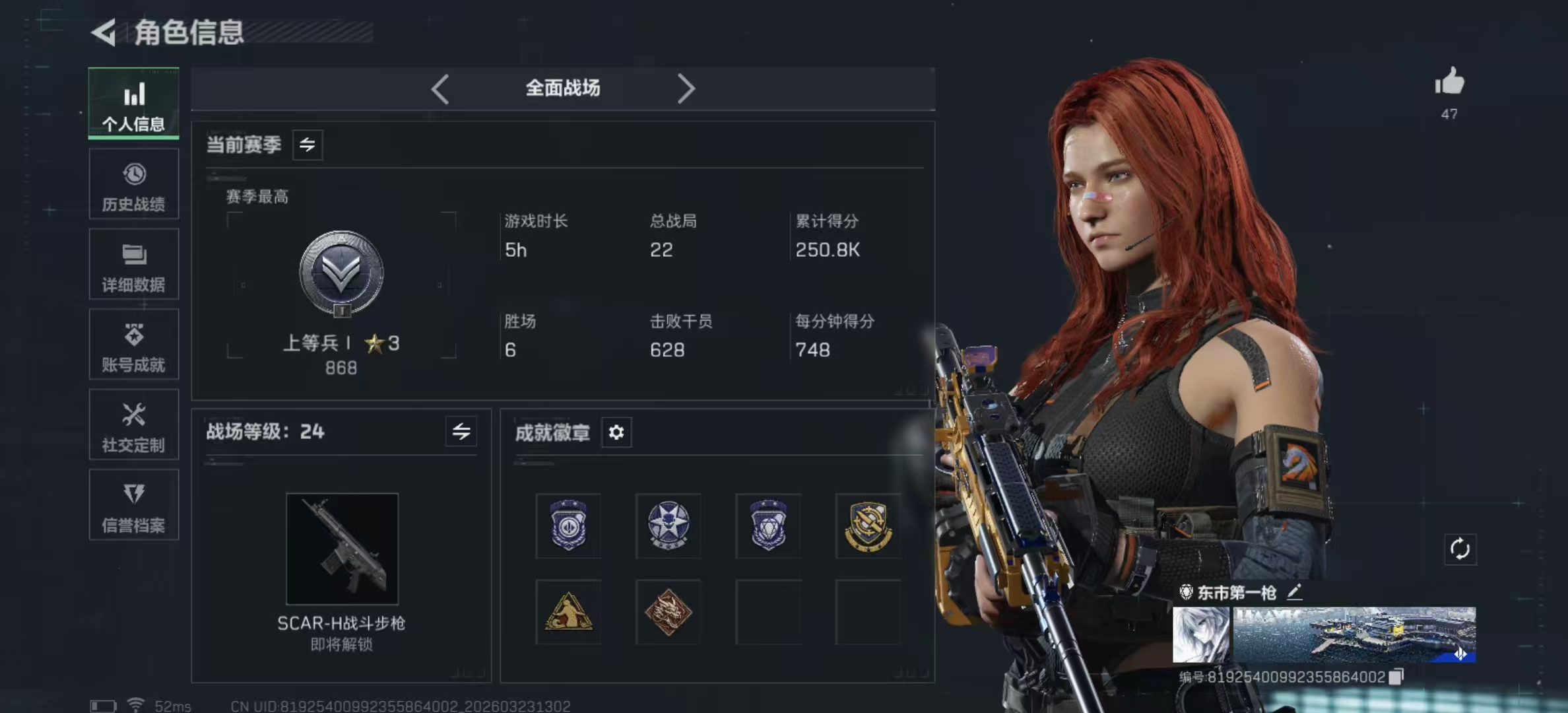Image resolution: width=1568 pixels, height=713 pixels.
Task: Open the 社交定制 tab
Action: [x=134, y=424]
